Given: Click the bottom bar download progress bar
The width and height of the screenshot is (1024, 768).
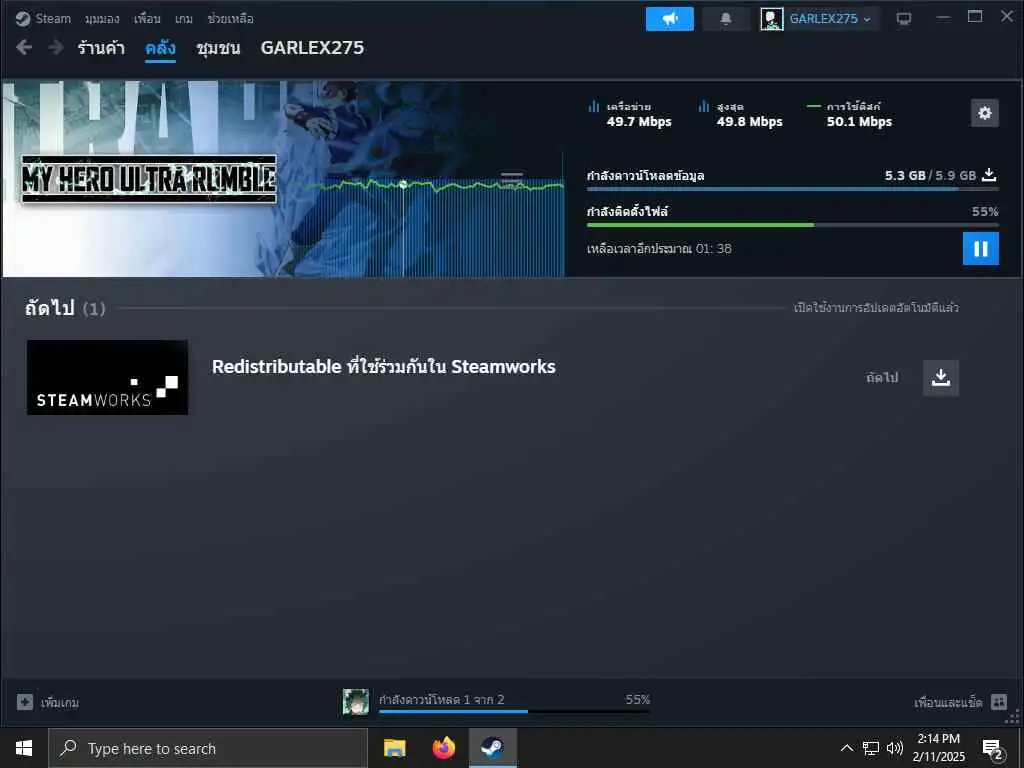Looking at the screenshot, I should (x=514, y=711).
